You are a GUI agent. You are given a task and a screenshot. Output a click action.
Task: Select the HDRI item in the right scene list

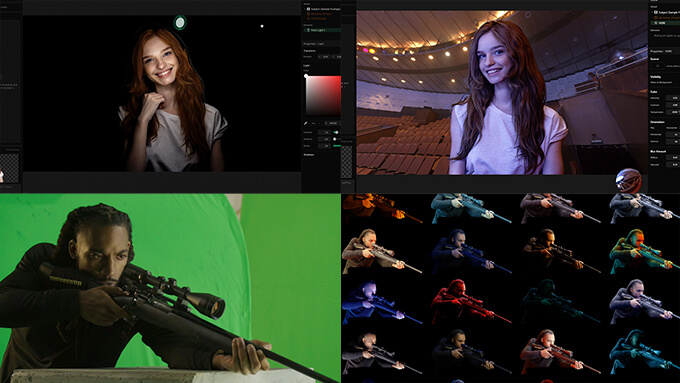pos(664,23)
